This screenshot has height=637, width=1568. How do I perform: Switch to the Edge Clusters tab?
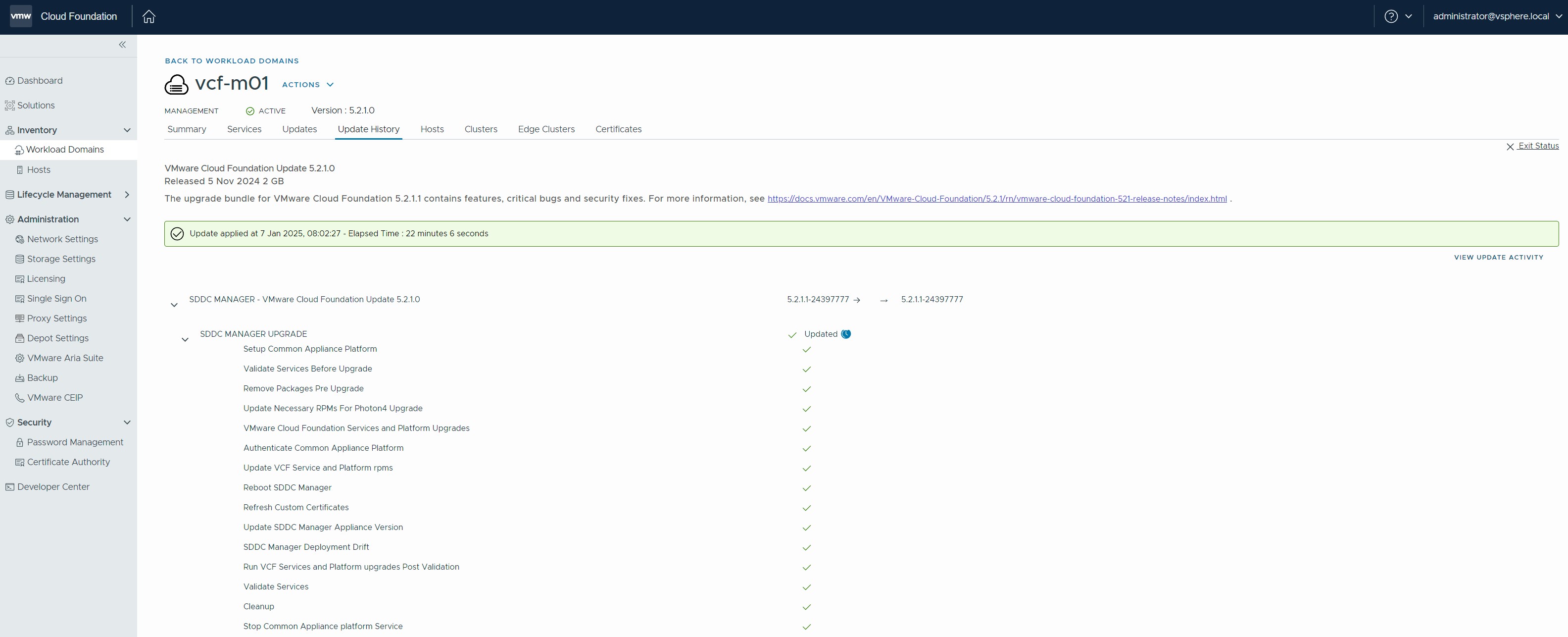pos(546,129)
